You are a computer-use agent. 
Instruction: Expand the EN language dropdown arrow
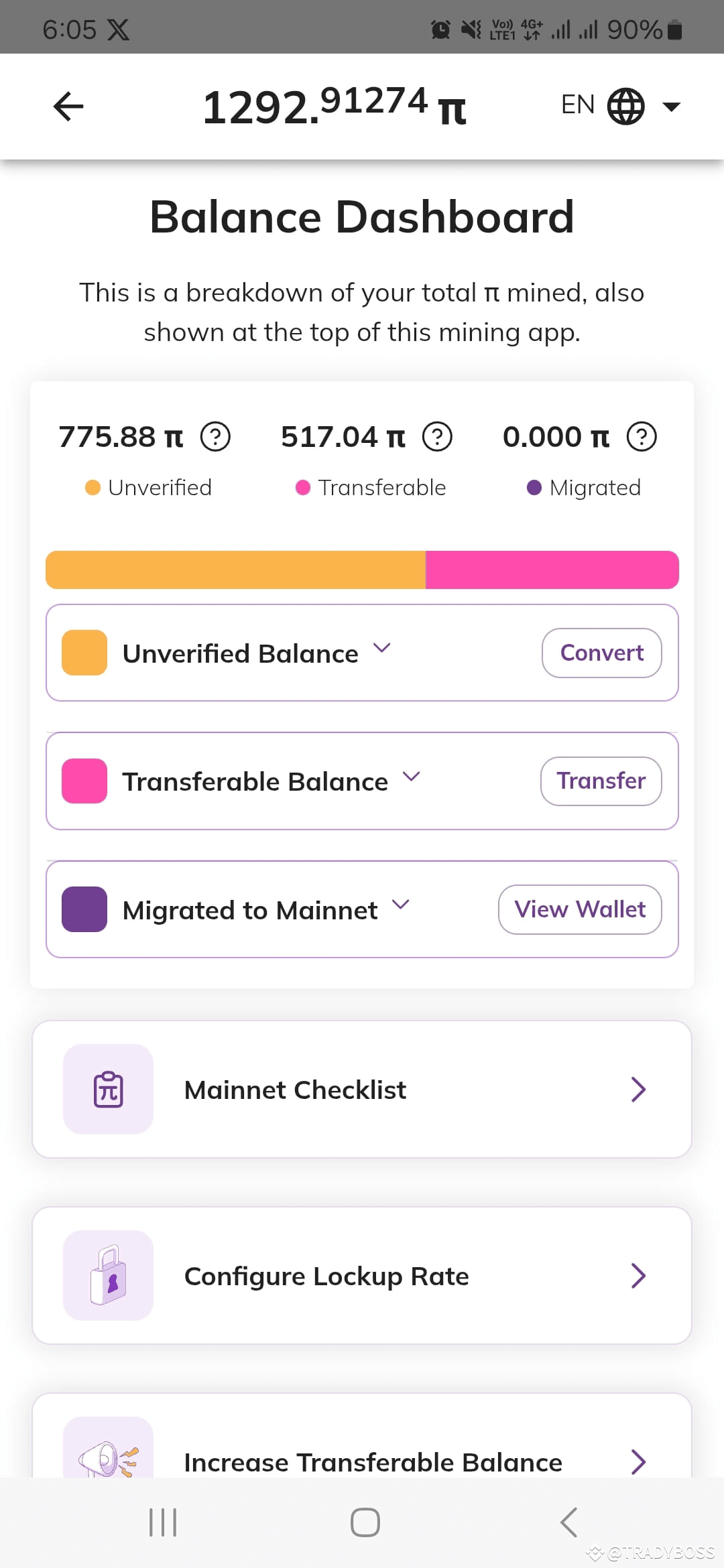(671, 106)
